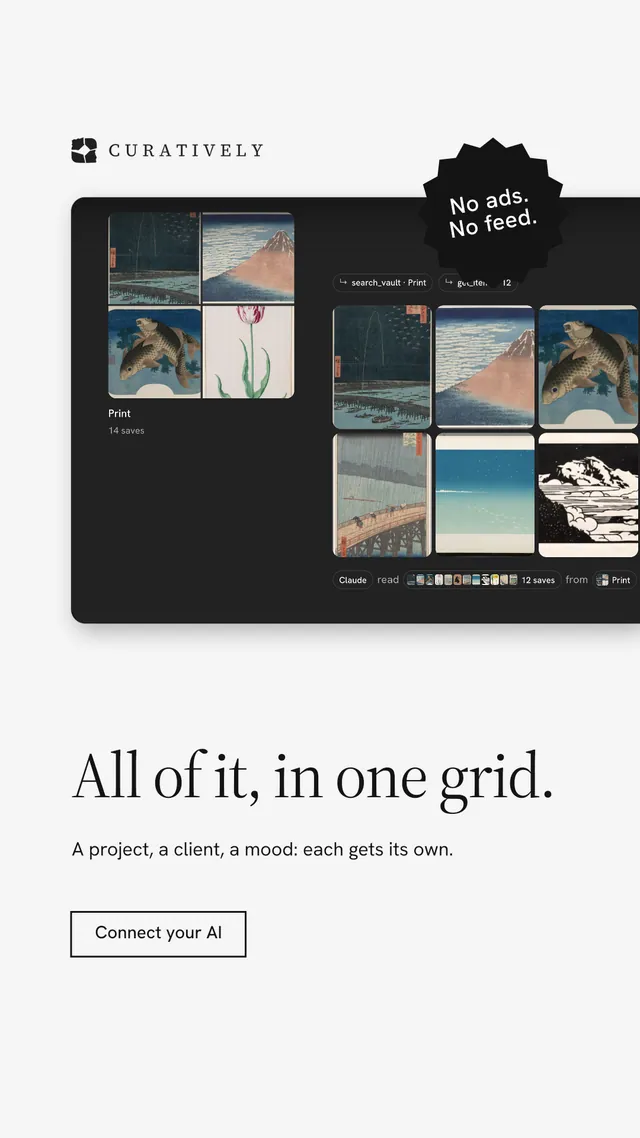Select the search_vault · Print chip
640x1138 pixels.
click(382, 282)
